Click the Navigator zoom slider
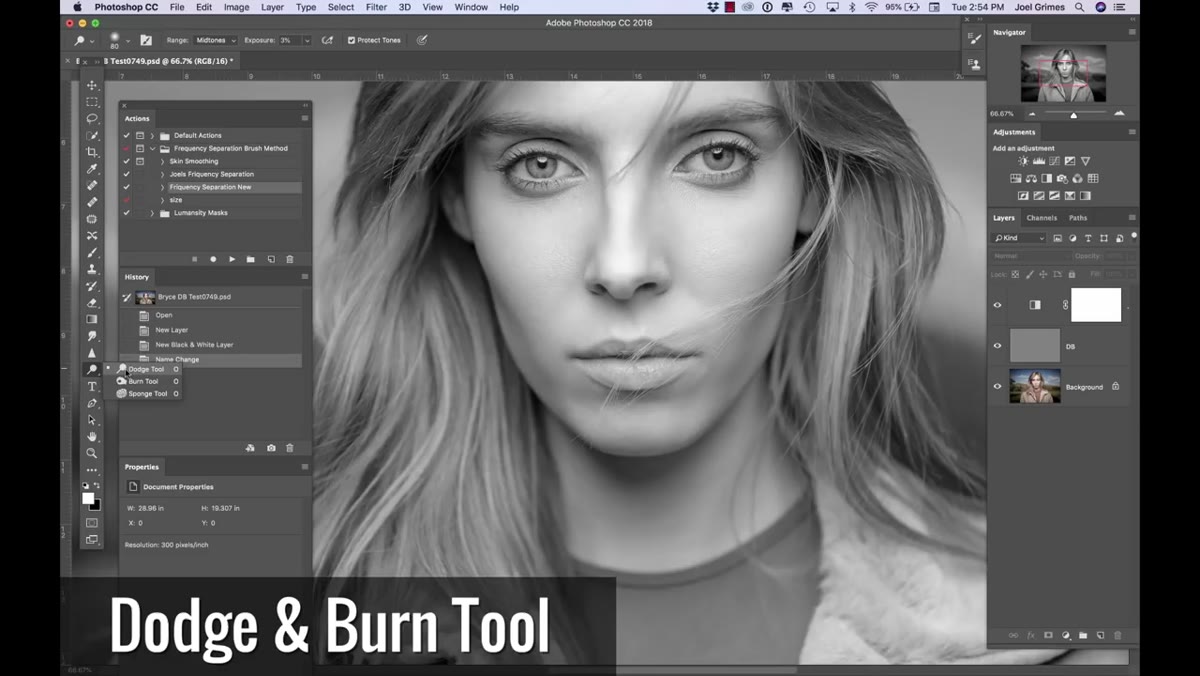 pyautogui.click(x=1074, y=114)
